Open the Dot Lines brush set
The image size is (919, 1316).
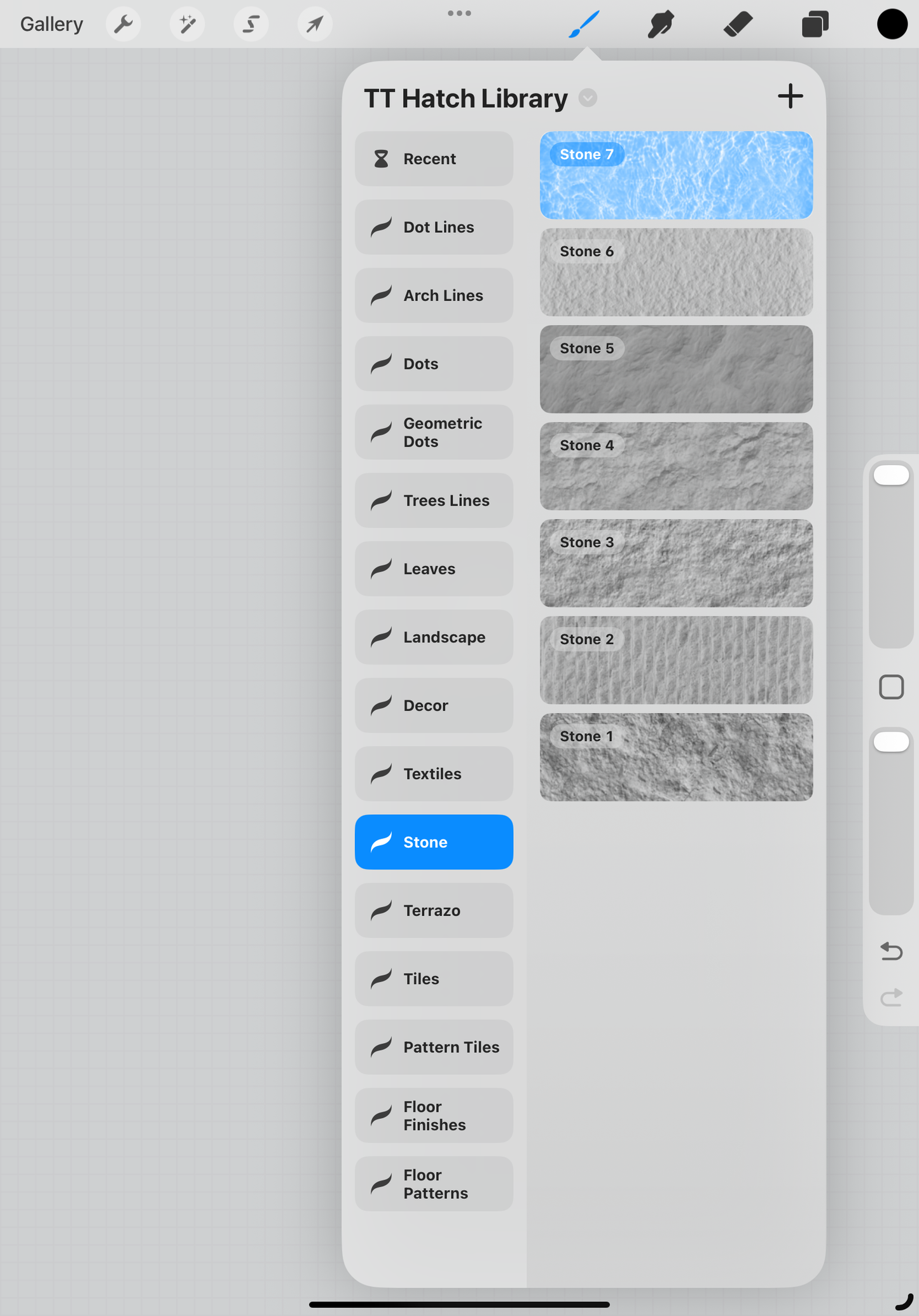[434, 227]
